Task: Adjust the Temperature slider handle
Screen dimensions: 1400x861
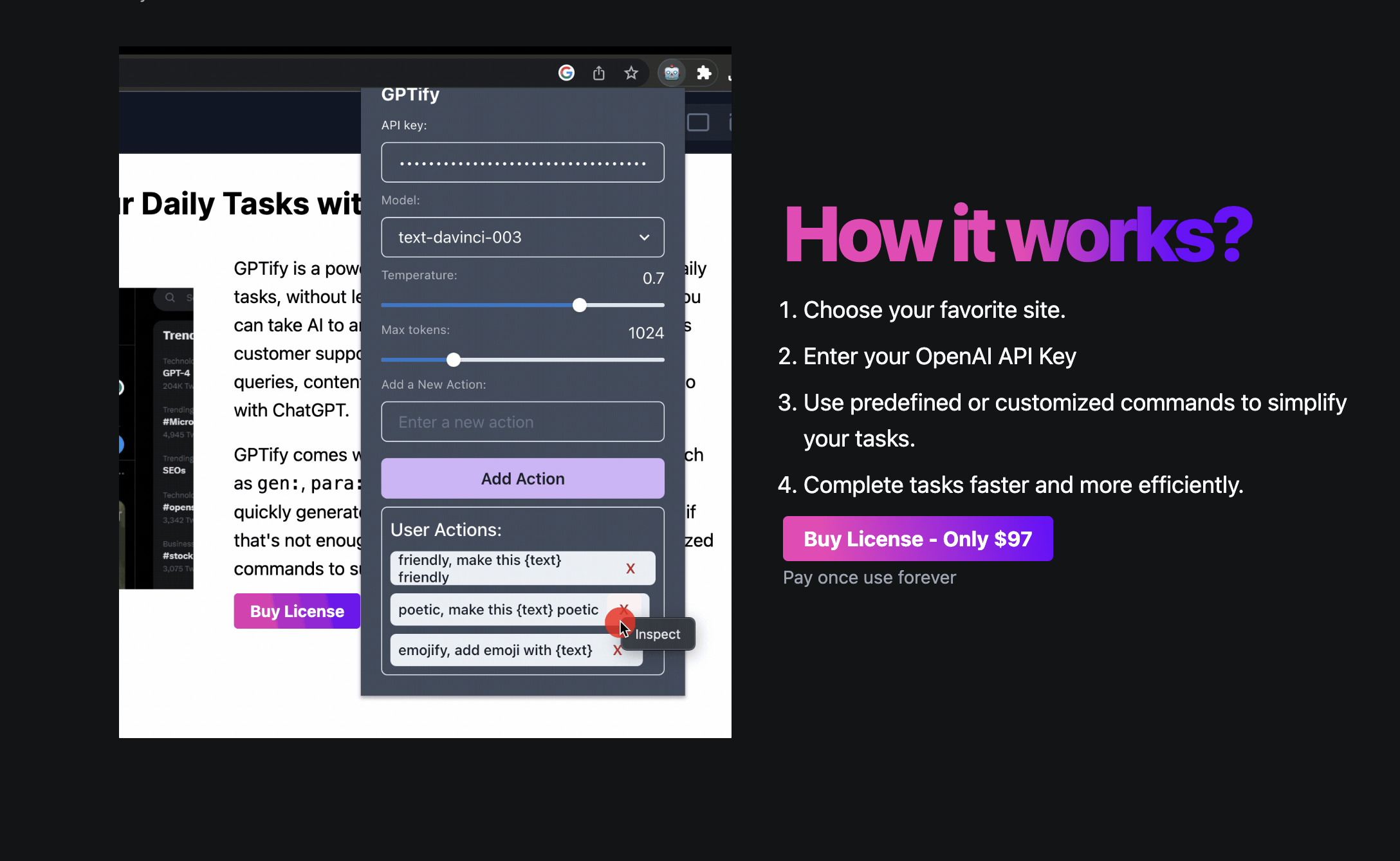Action: (x=580, y=305)
